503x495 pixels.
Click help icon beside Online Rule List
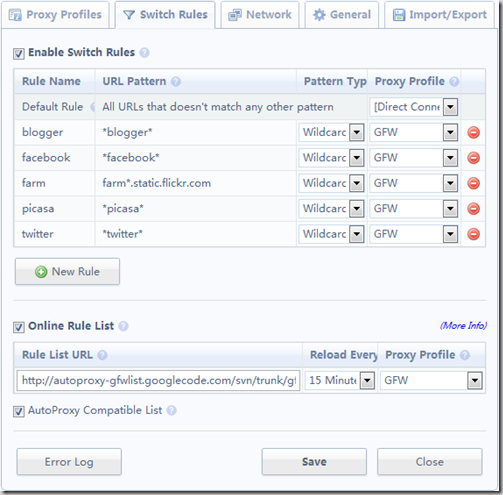[x=123, y=326]
